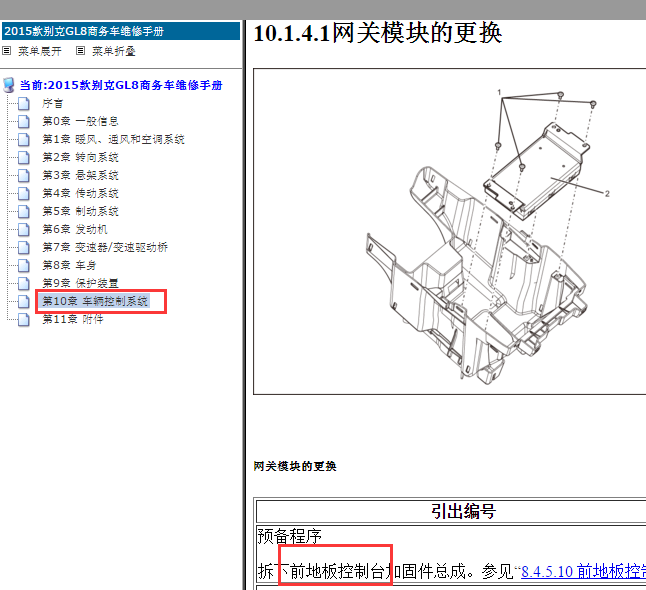
Task: Collapse all menus with 菜单折叠
Action: 114,51
